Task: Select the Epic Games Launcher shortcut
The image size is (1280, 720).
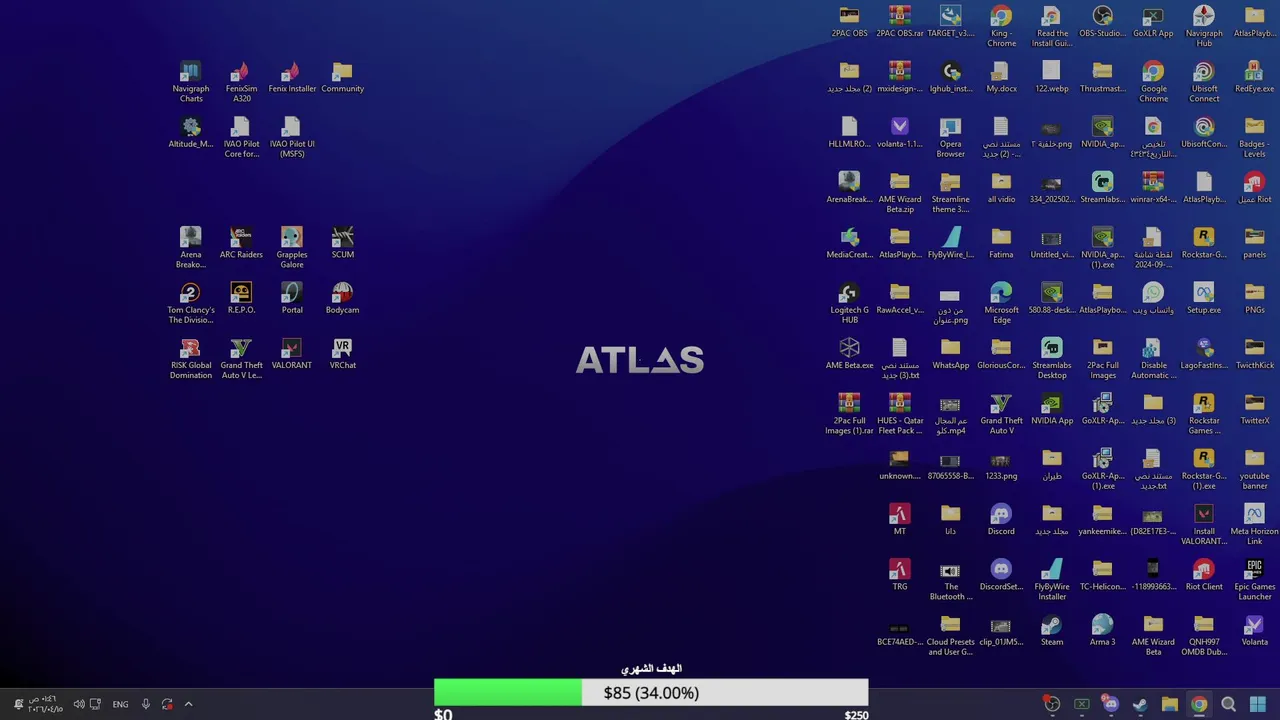Action: coord(1254,580)
